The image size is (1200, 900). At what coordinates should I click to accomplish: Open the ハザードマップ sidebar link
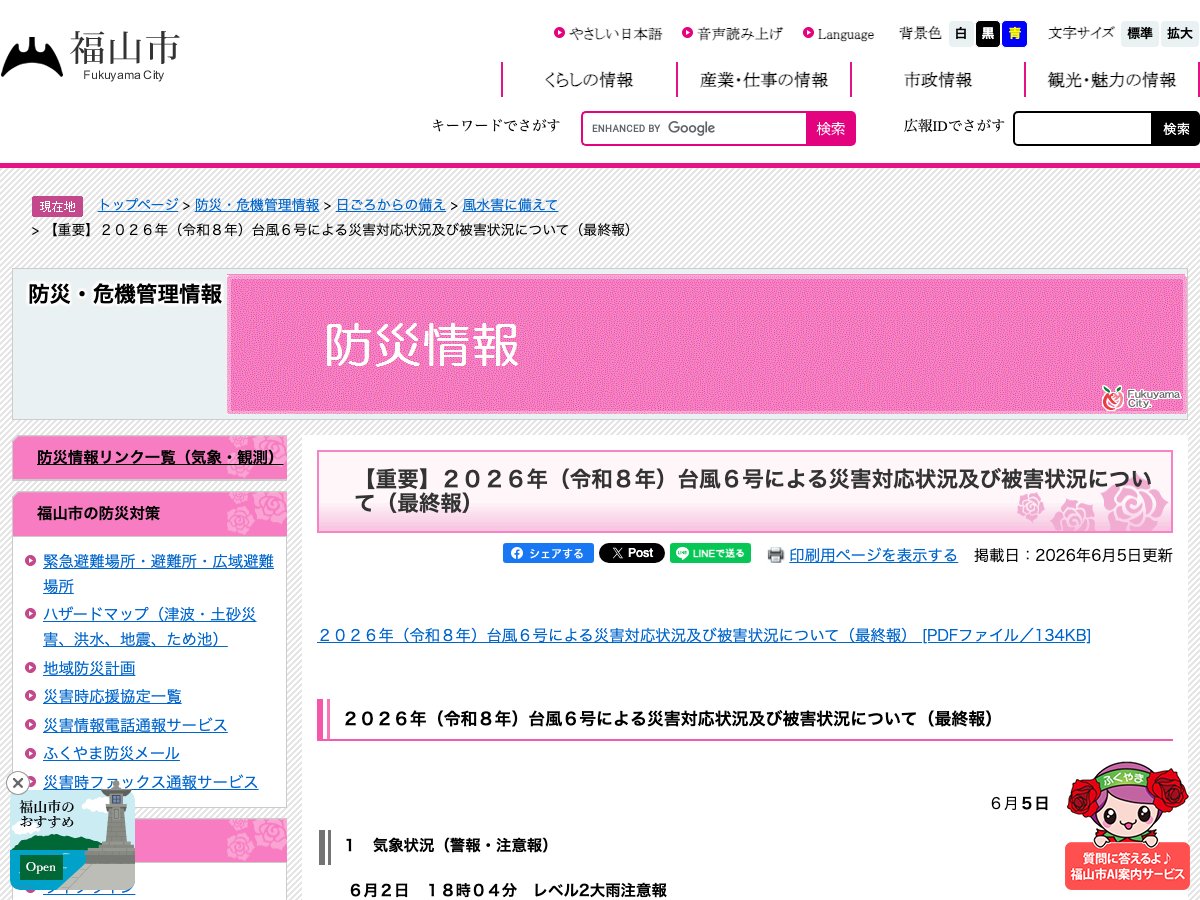[149, 626]
